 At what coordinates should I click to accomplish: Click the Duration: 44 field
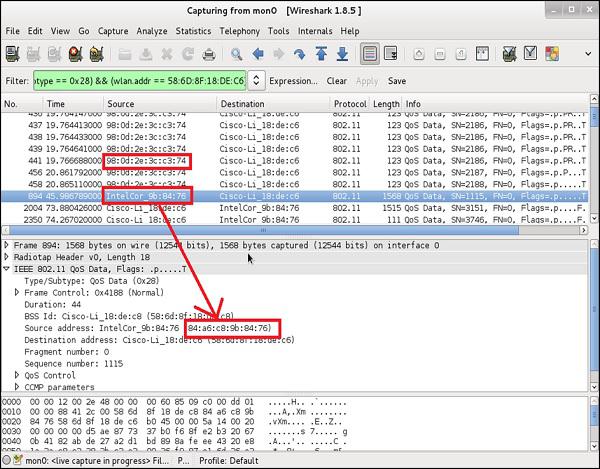[x=52, y=305]
